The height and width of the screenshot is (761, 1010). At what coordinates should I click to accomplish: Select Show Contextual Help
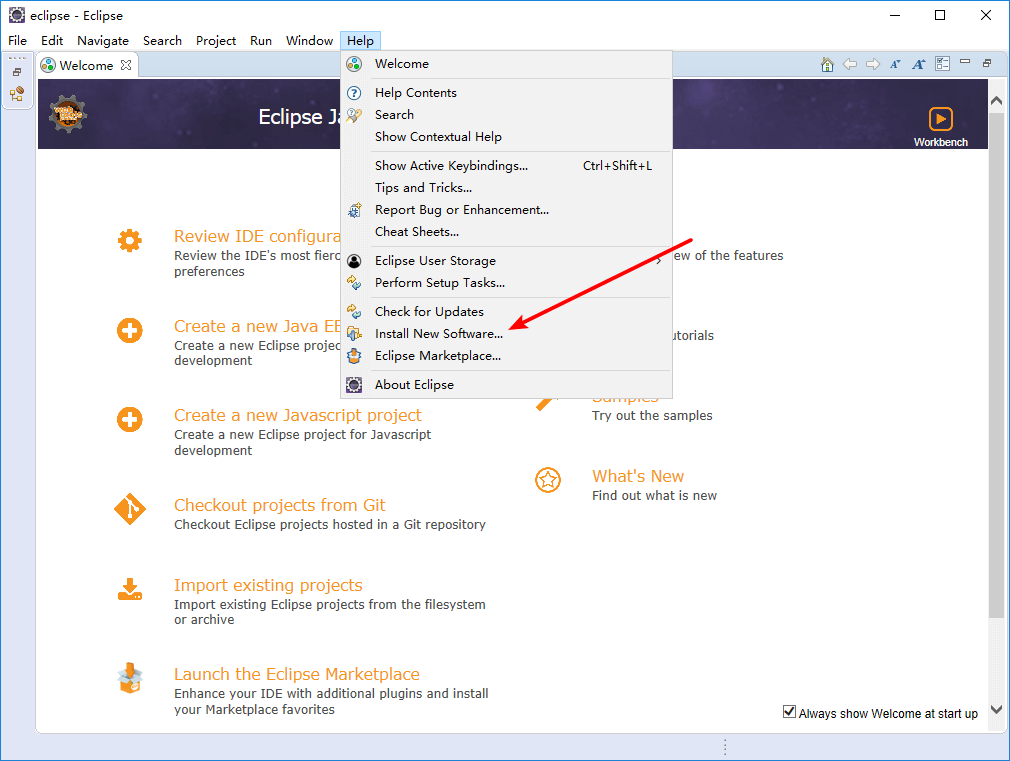pyautogui.click(x=506, y=137)
